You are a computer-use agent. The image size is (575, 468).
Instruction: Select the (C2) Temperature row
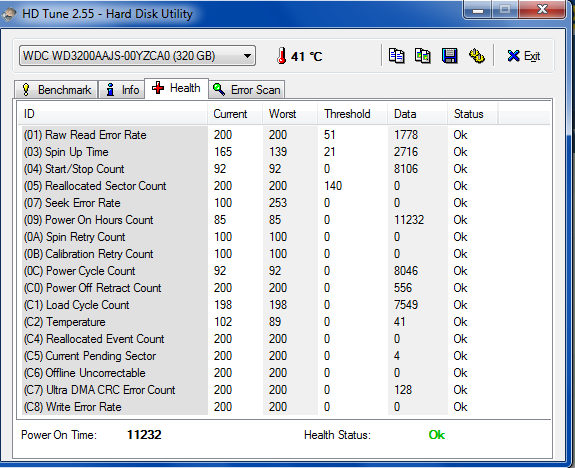point(284,322)
